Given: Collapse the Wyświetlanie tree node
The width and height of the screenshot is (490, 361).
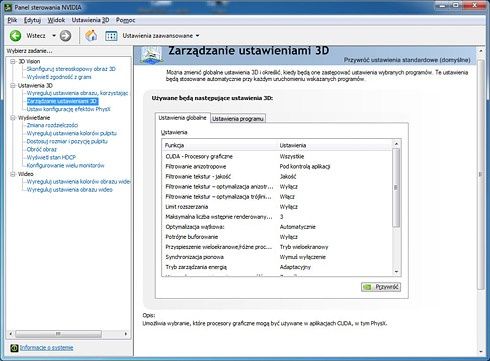Looking at the screenshot, I should point(13,118).
